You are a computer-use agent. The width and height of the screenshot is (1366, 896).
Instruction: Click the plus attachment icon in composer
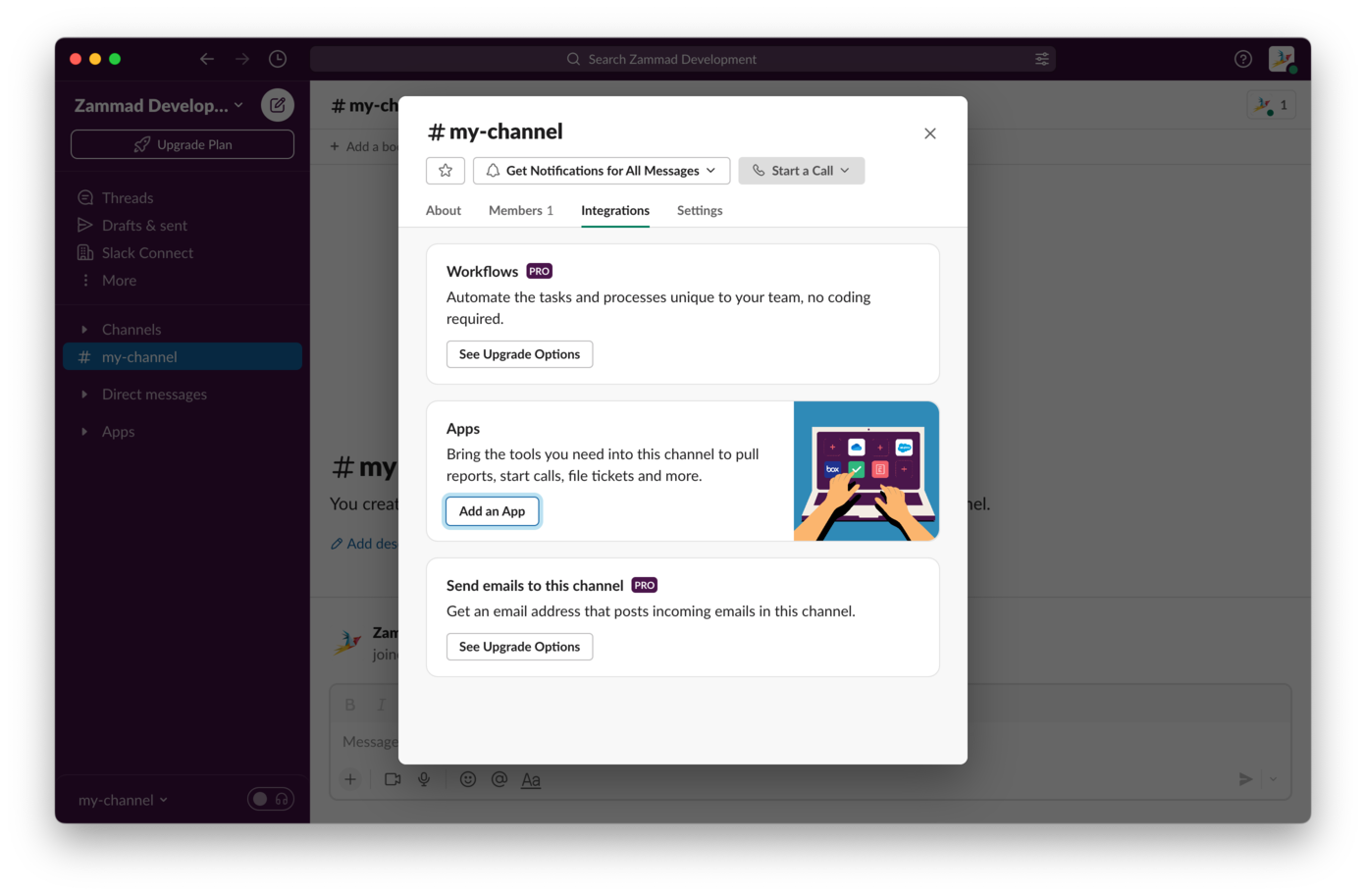pyautogui.click(x=350, y=779)
